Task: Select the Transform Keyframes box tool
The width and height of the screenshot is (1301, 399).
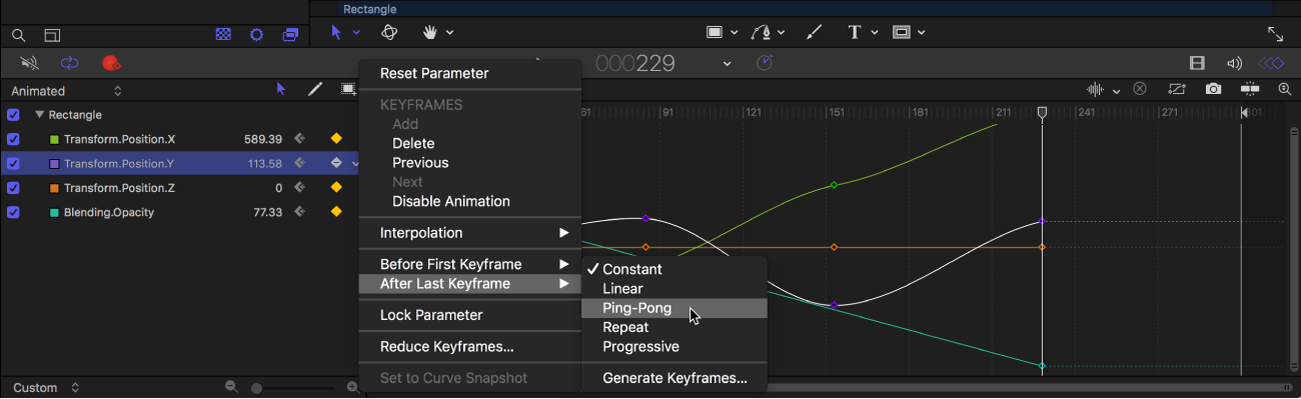Action: 347,89
